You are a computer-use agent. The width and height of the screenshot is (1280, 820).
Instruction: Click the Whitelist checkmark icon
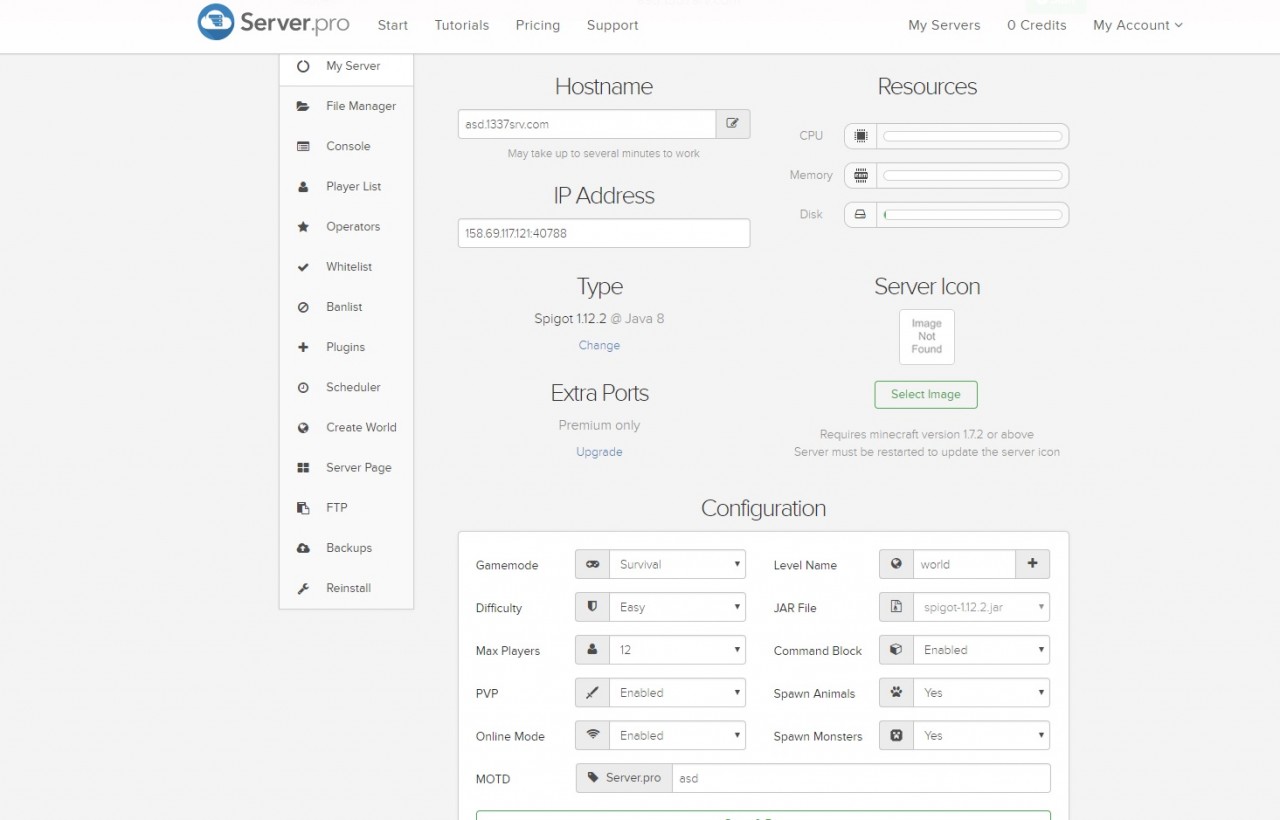(303, 267)
